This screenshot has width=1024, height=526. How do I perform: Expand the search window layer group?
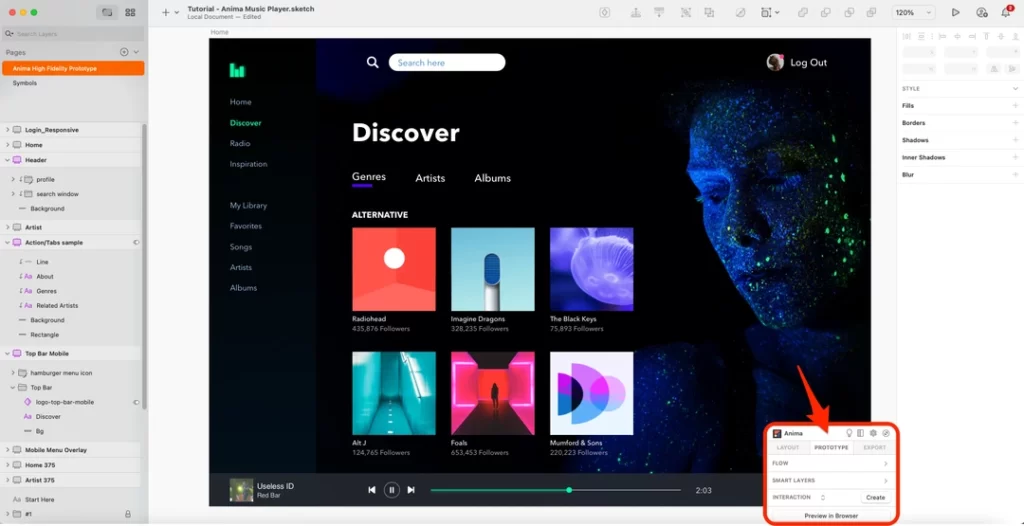point(13,194)
